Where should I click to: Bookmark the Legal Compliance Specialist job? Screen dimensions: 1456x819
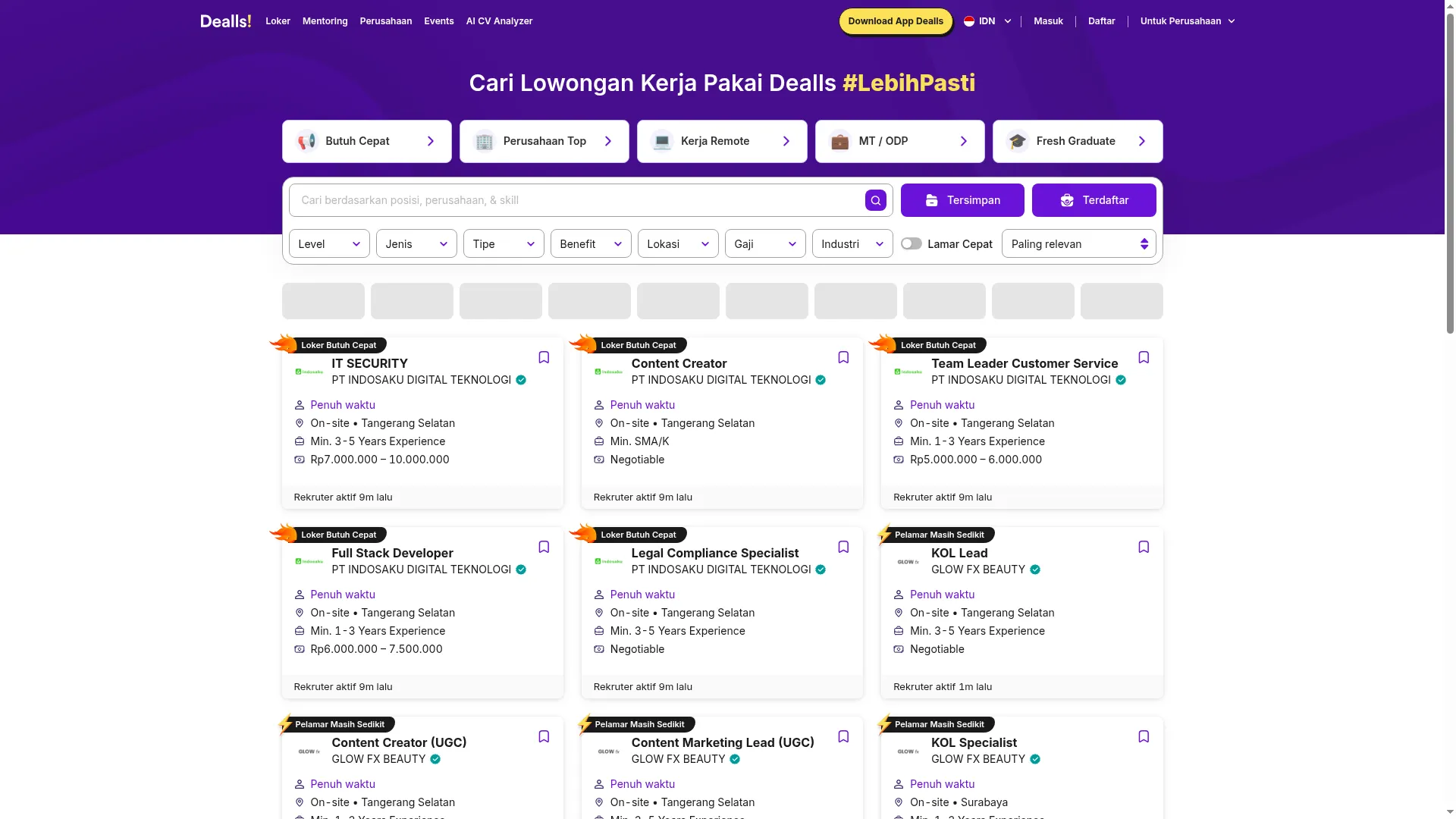pos(843,547)
